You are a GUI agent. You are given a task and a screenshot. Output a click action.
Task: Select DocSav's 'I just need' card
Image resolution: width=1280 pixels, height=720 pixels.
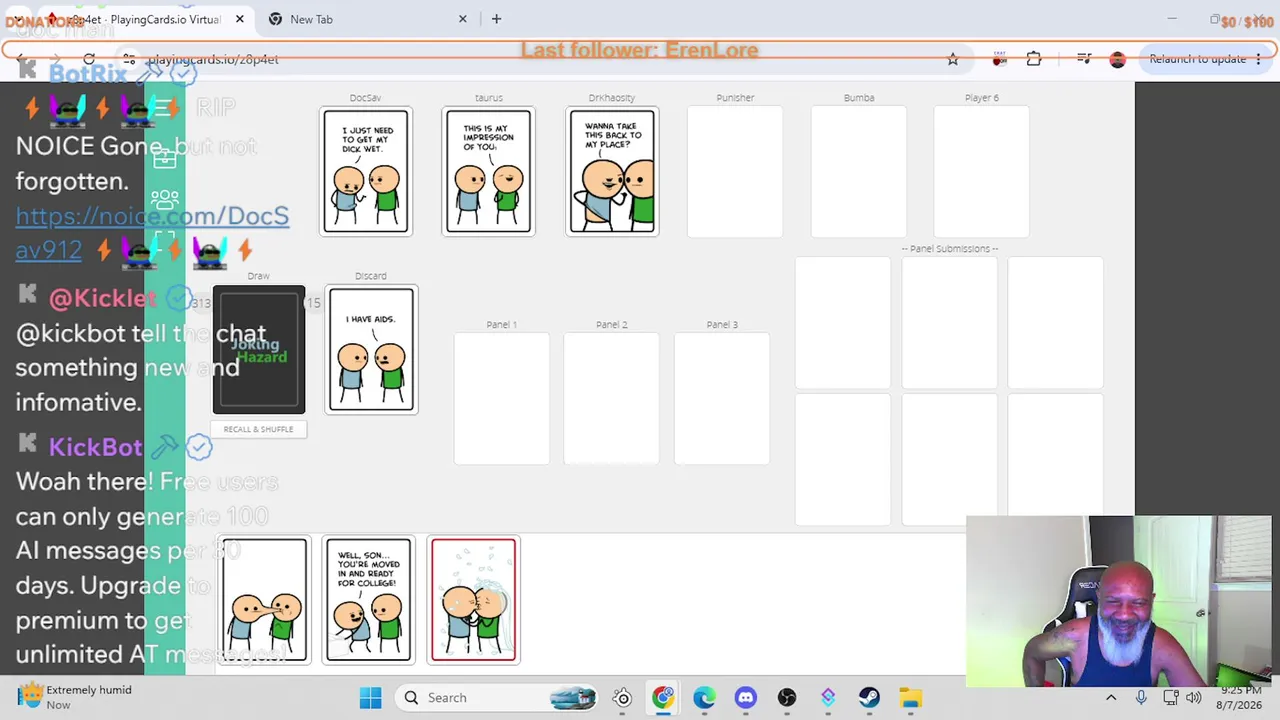[x=366, y=172]
